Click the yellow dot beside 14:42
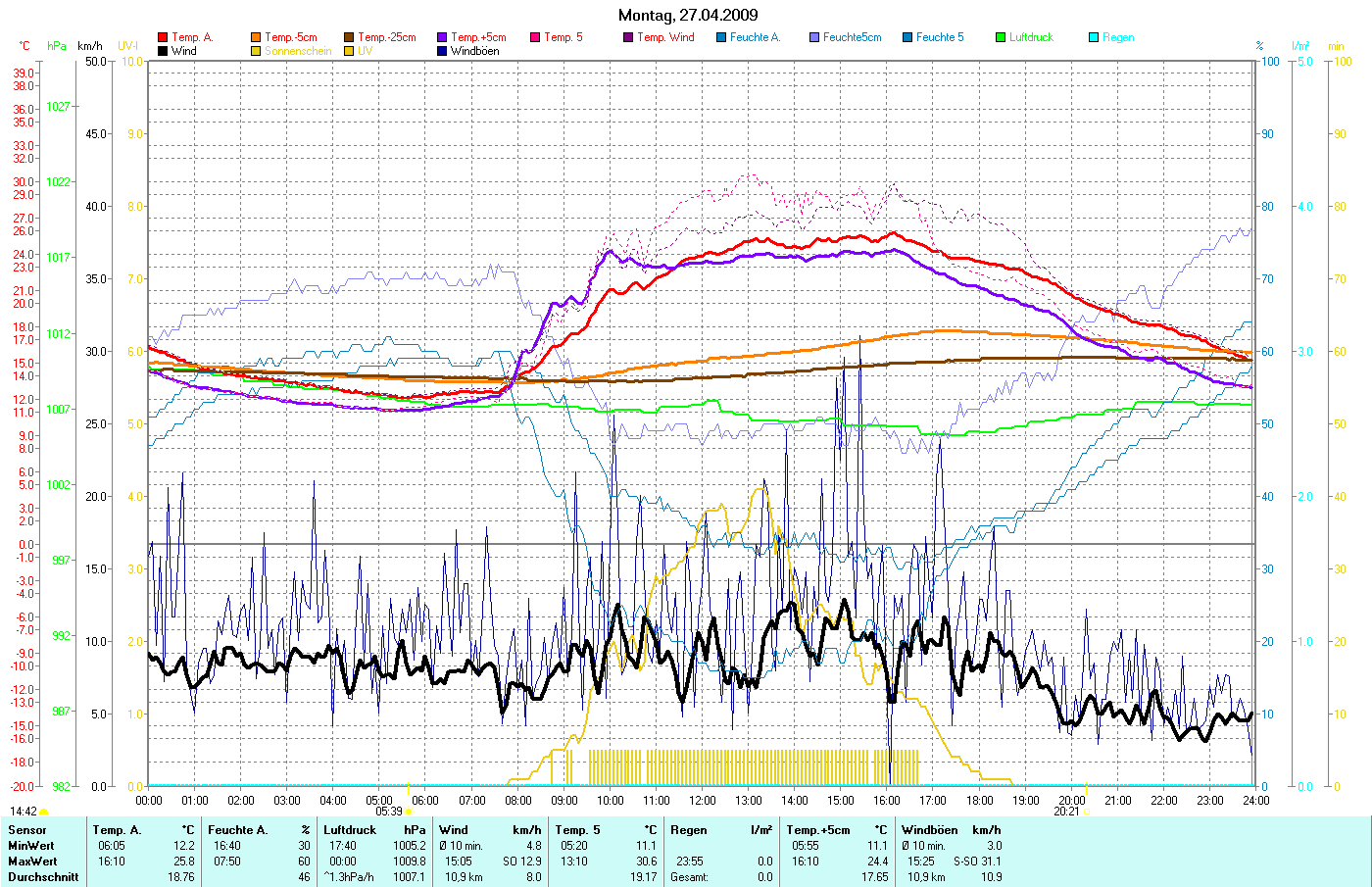The image size is (1372, 887). click(x=43, y=812)
